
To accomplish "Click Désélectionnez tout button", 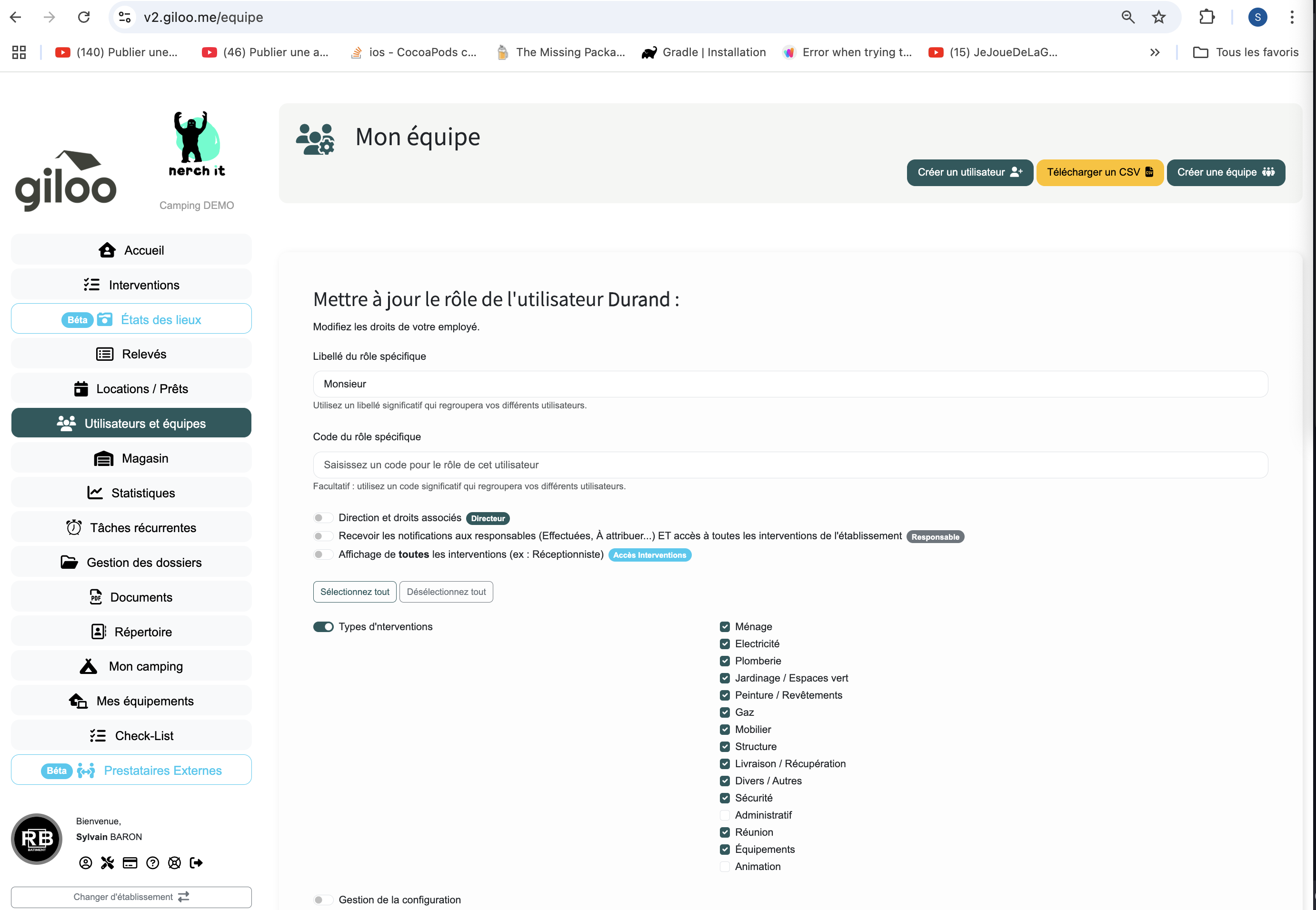I will click(x=446, y=592).
